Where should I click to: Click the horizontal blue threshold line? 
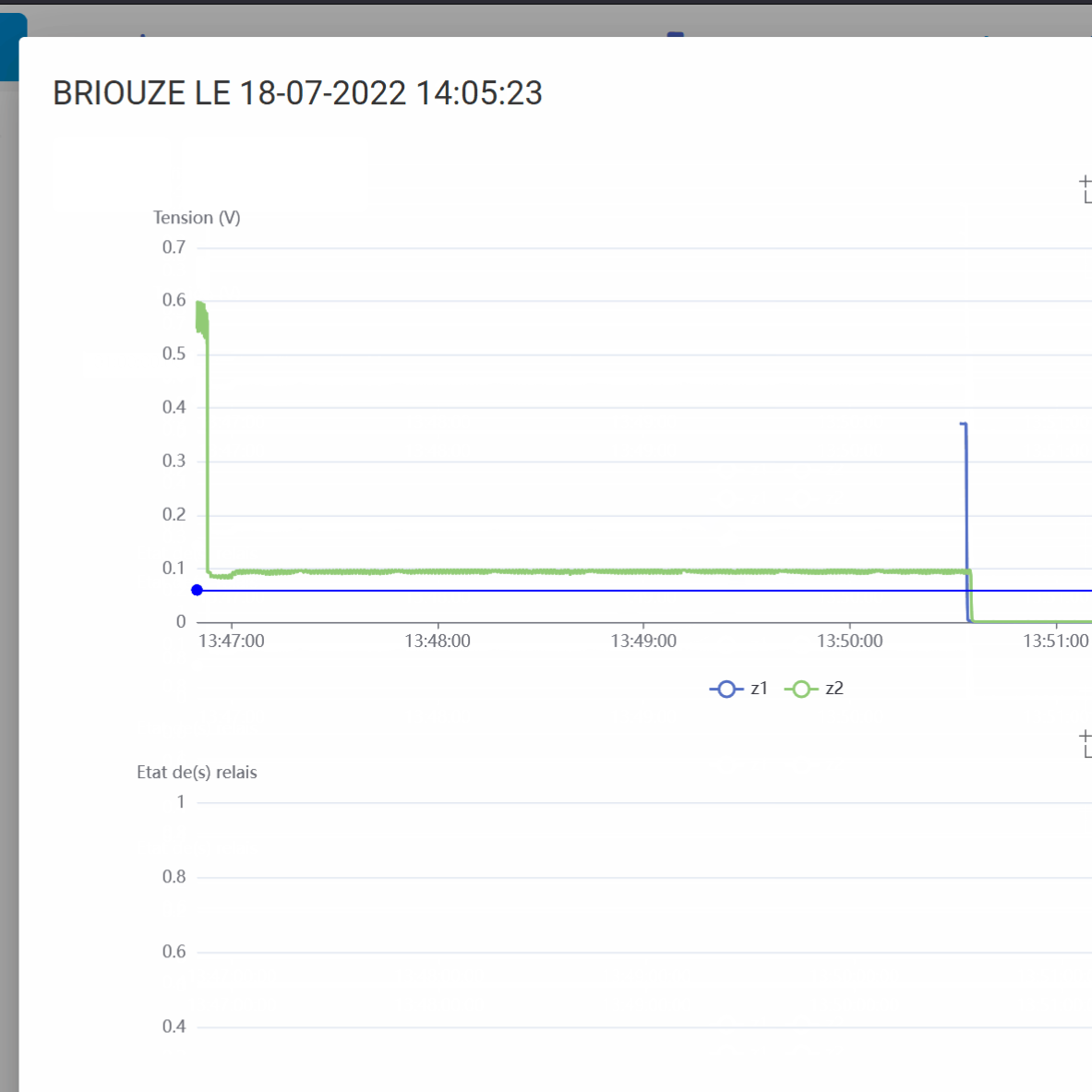[554, 591]
